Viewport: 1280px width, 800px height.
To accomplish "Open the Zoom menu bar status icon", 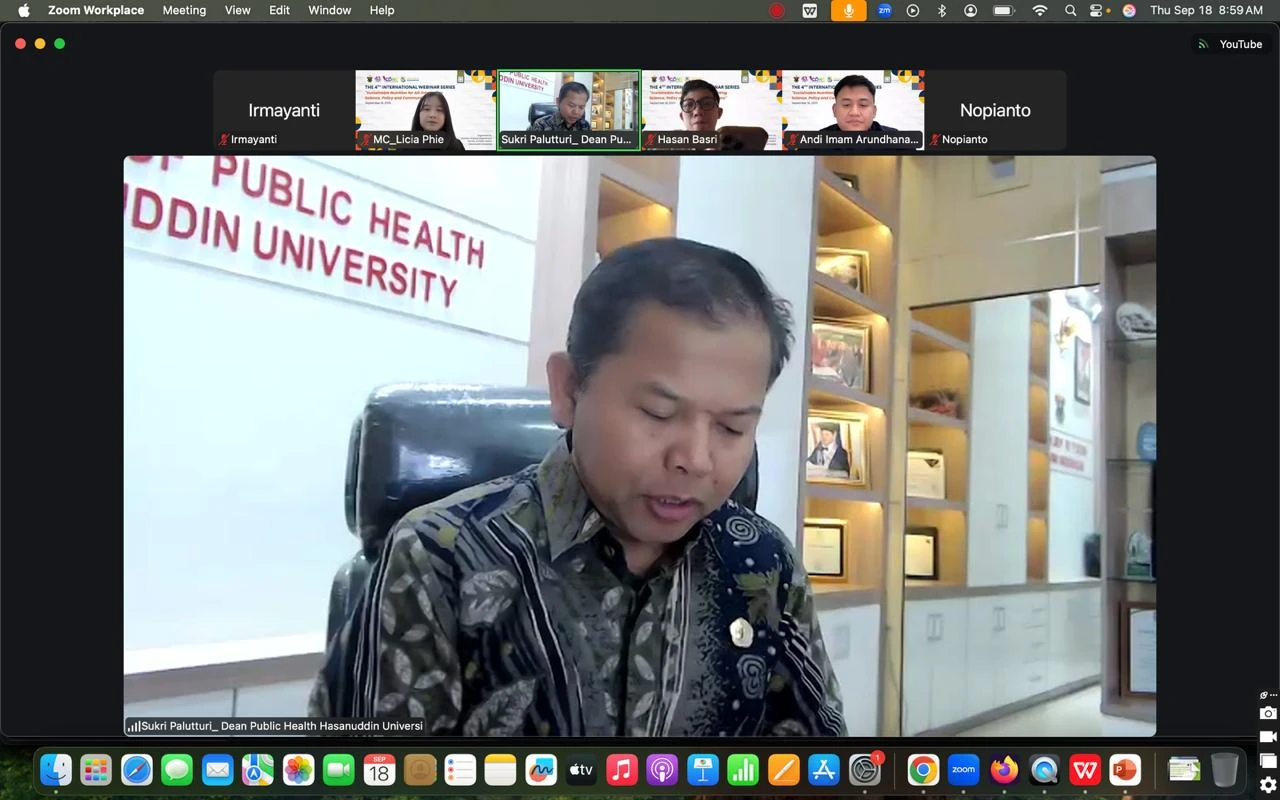I will pyautogui.click(x=884, y=10).
